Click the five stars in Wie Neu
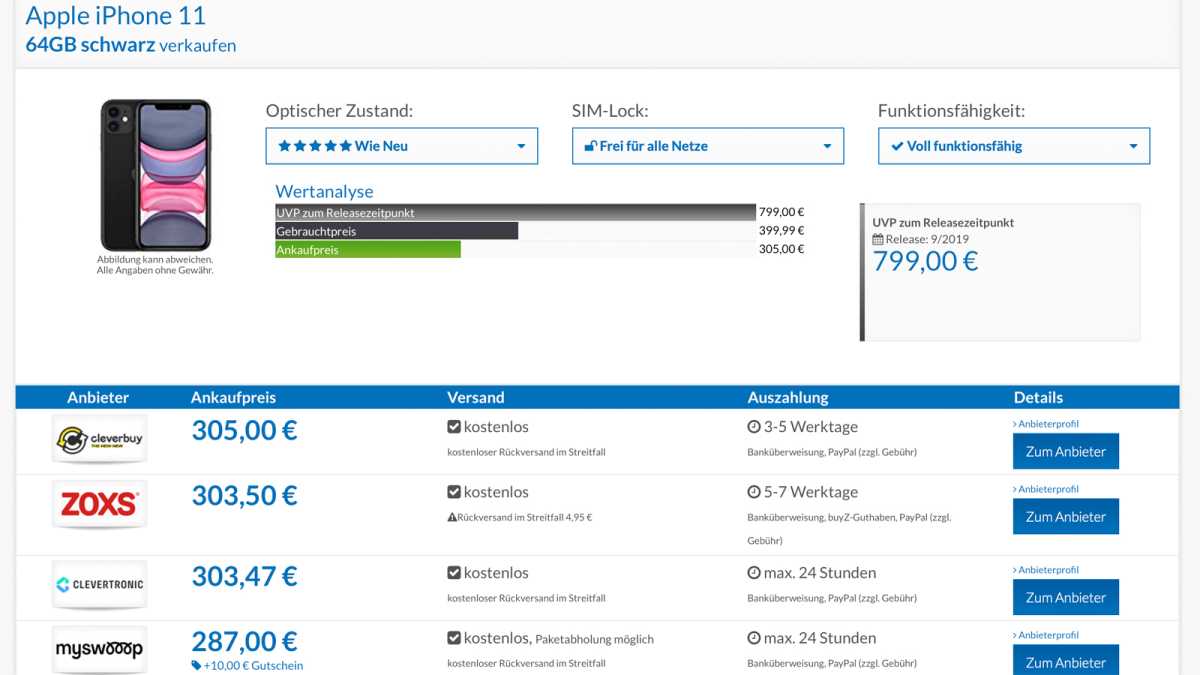1200x675 pixels. point(314,146)
